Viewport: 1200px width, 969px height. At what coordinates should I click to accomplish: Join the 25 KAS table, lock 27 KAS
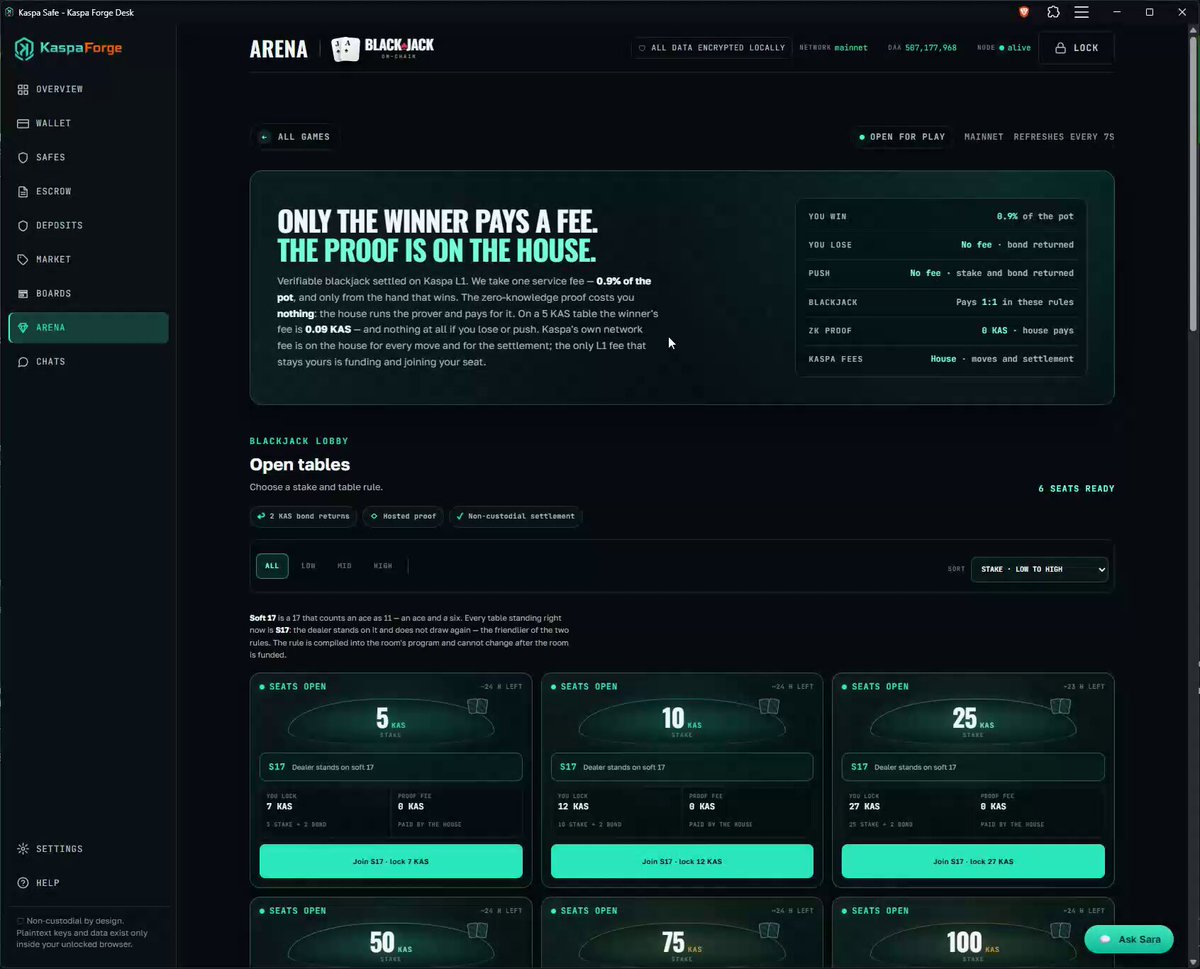point(973,861)
